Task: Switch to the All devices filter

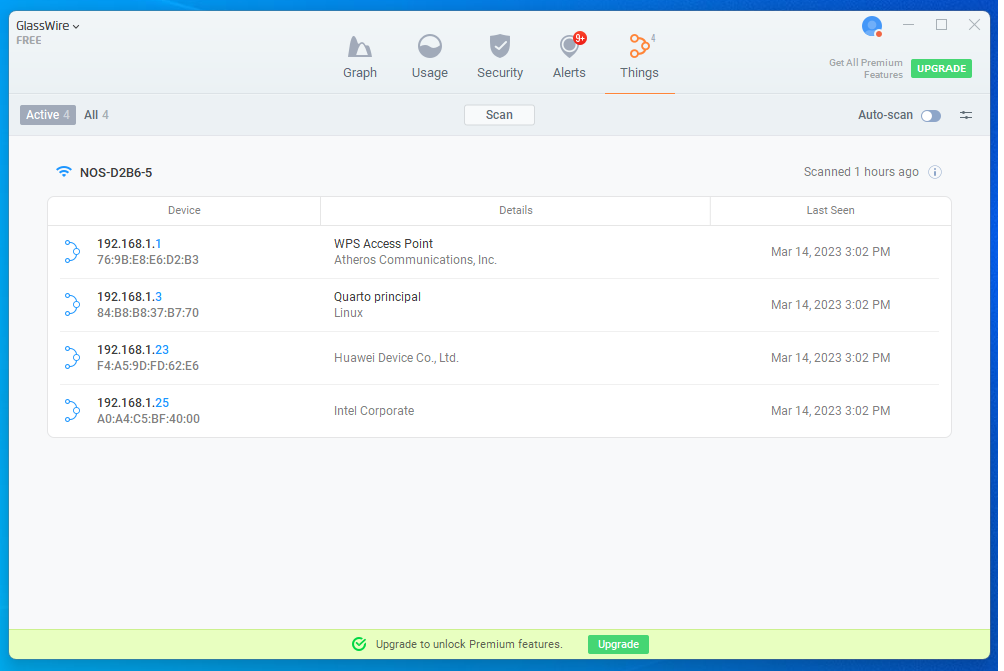Action: (x=96, y=115)
